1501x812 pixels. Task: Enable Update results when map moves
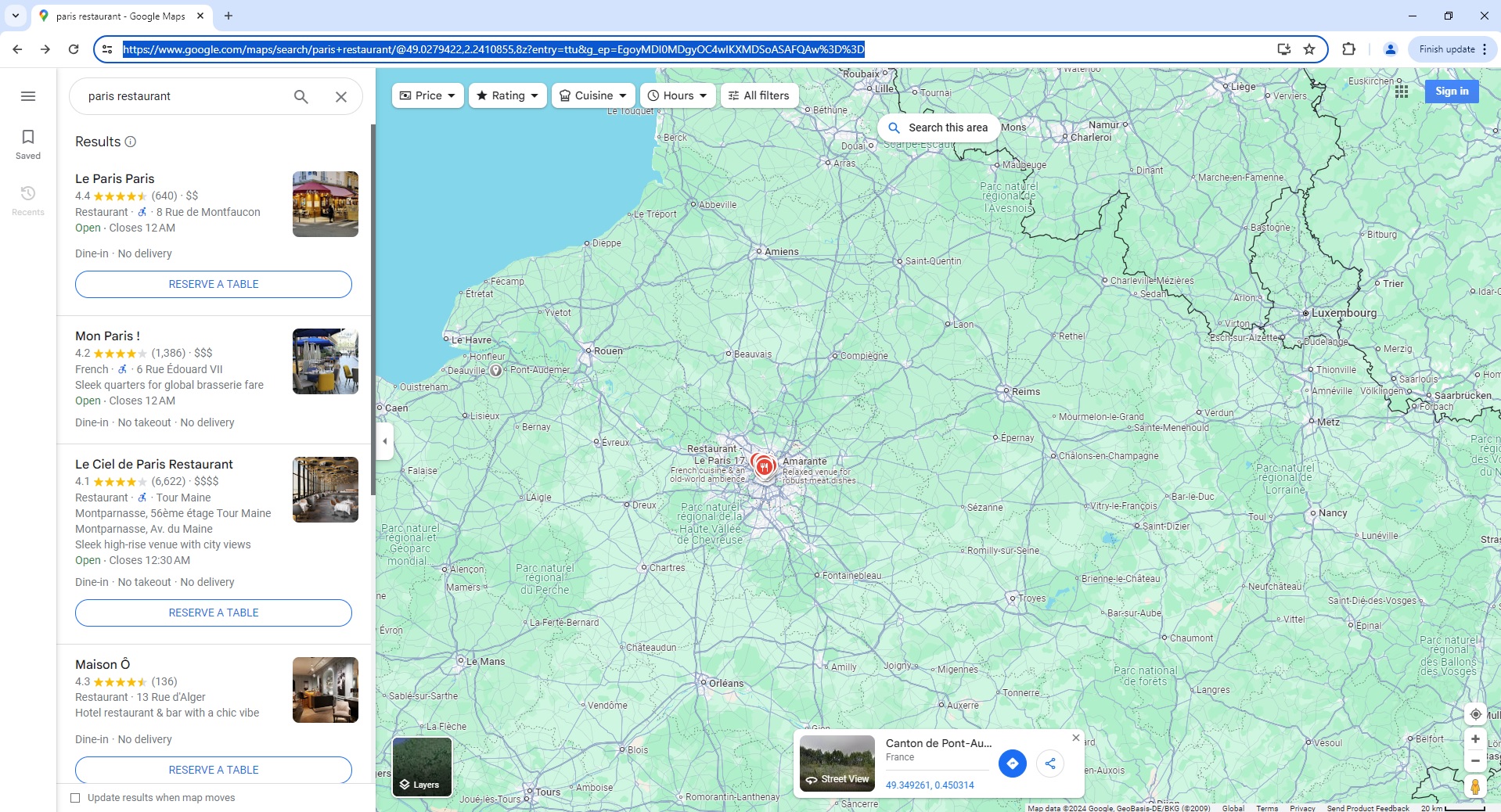[75, 797]
